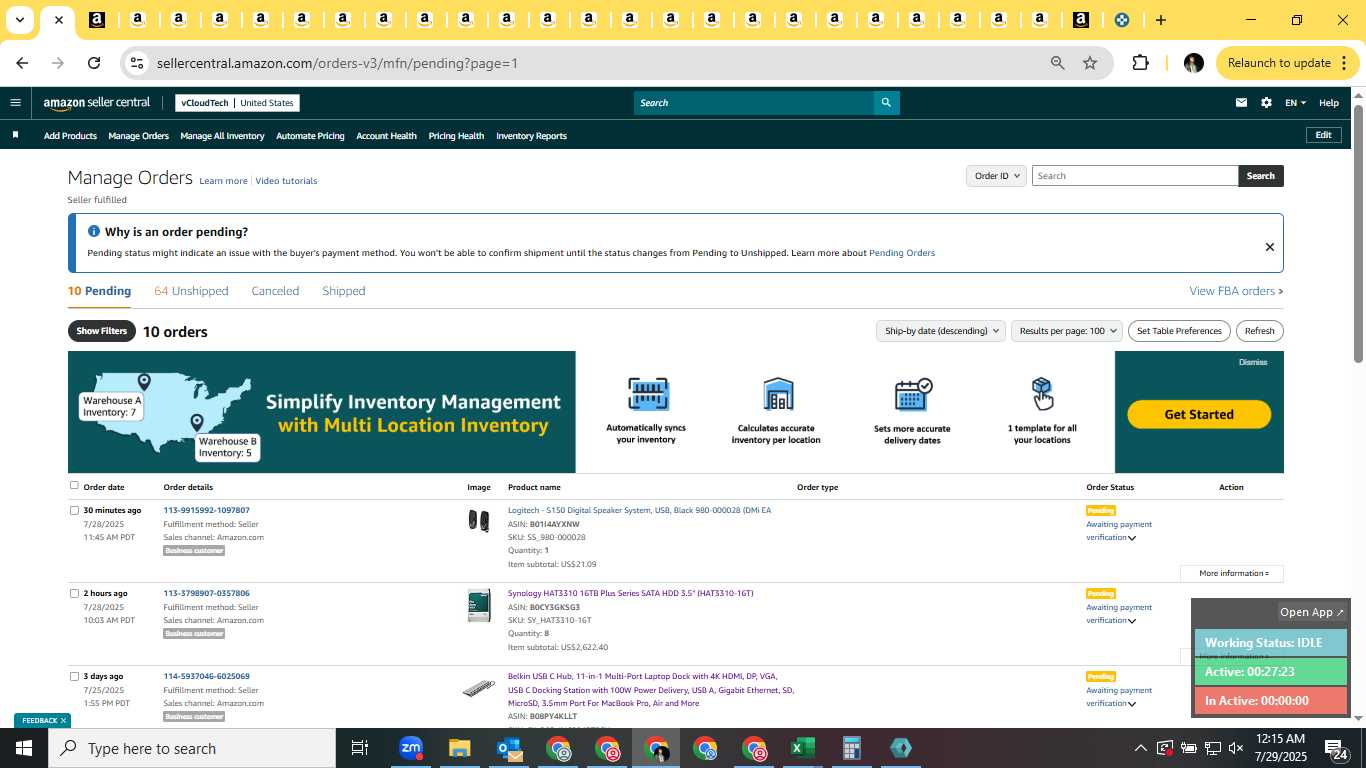The height and width of the screenshot is (768, 1366).
Task: Click Open App in tracker widget
Action: click(1312, 612)
